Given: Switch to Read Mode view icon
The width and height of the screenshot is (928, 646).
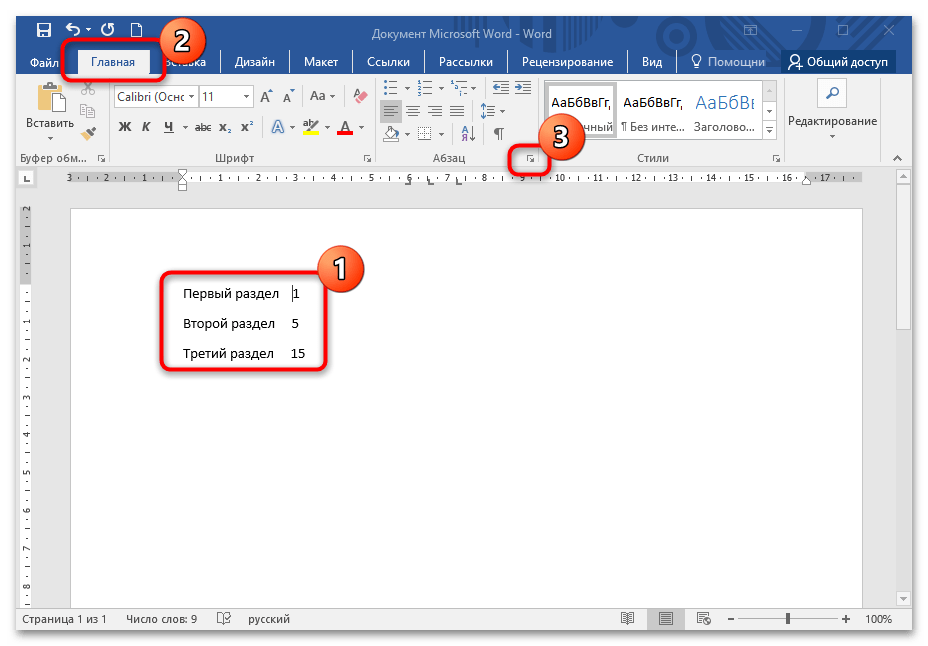Looking at the screenshot, I should pos(627,619).
